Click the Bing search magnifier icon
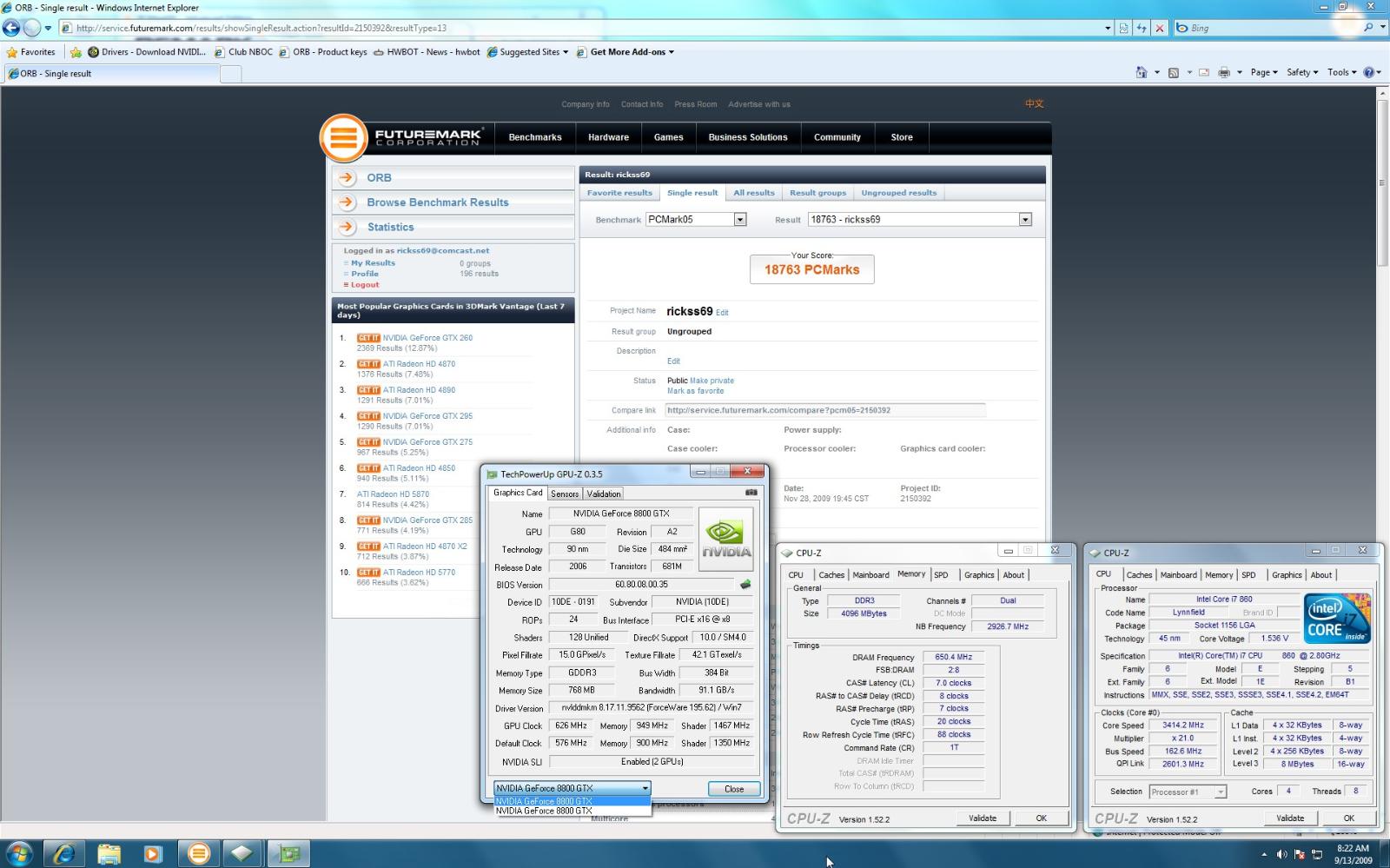 tap(1368, 28)
